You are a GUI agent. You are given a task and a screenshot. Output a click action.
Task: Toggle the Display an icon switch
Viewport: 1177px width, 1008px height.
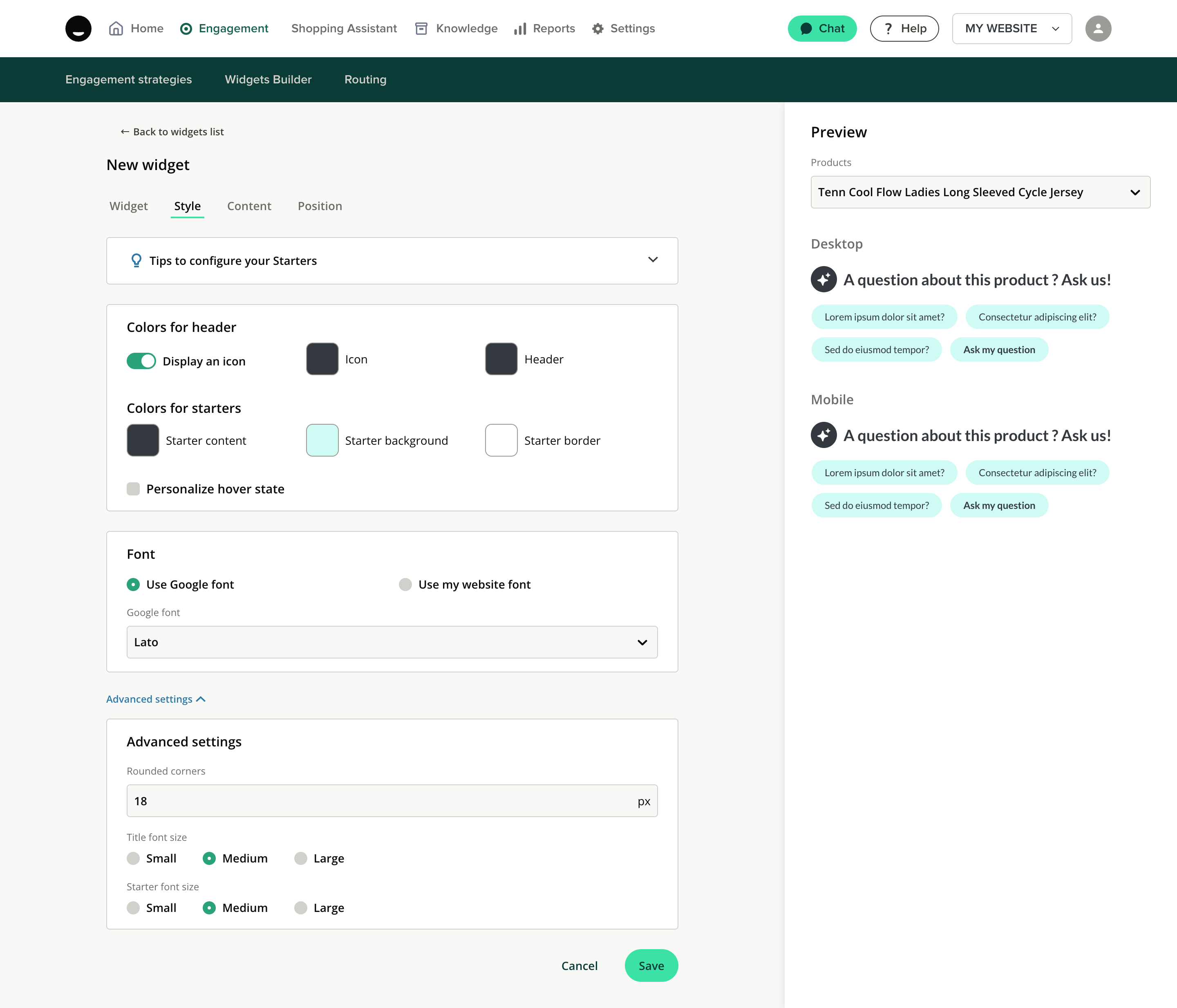click(141, 361)
